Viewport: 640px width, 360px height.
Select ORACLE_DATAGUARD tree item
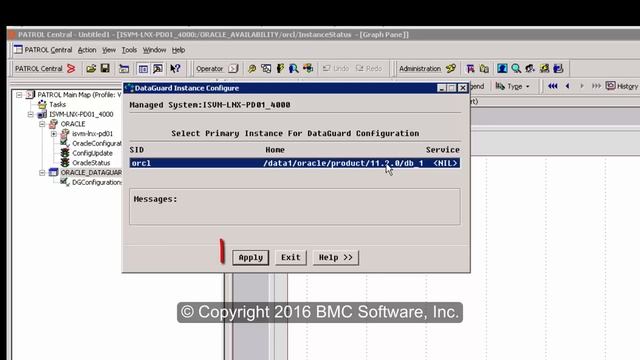coord(91,173)
